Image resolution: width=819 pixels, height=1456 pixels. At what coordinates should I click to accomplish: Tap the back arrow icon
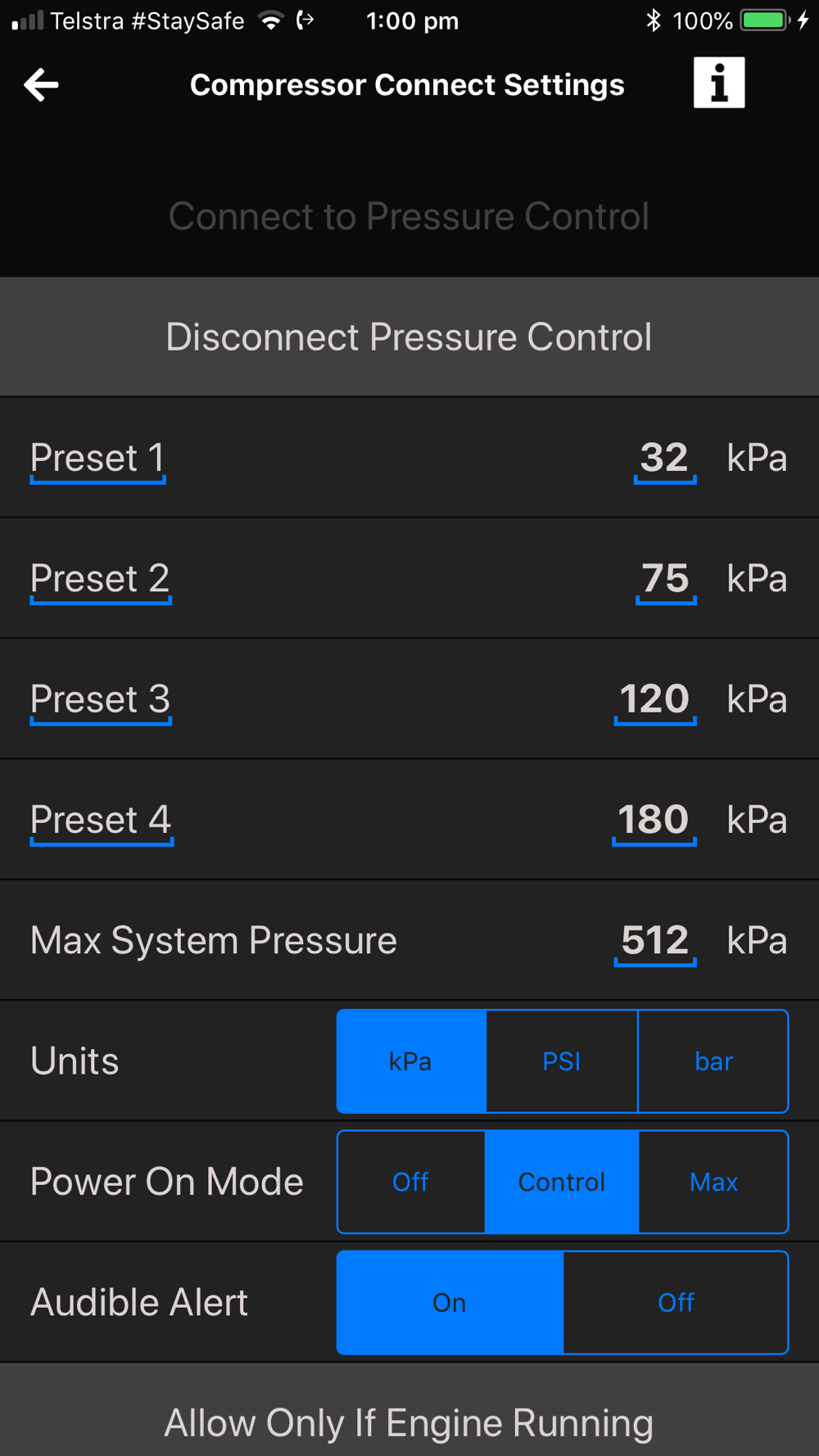click(41, 84)
